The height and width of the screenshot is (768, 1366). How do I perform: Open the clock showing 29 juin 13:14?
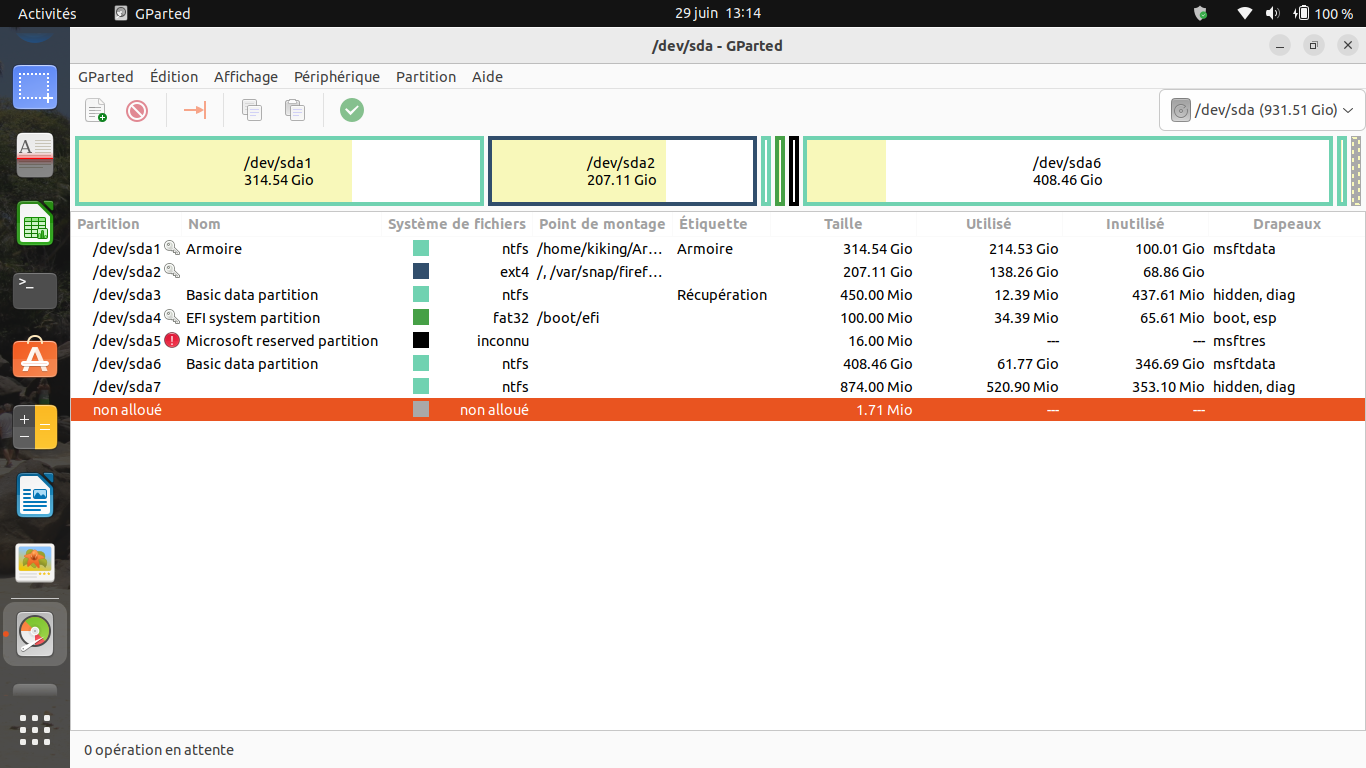(x=717, y=13)
